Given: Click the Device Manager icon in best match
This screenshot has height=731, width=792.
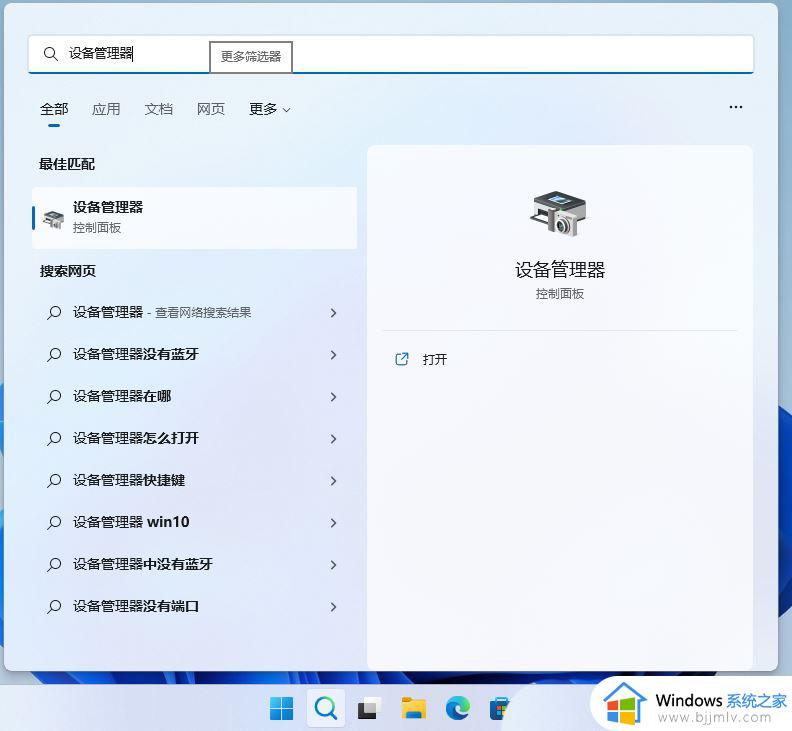Looking at the screenshot, I should click(53, 220).
